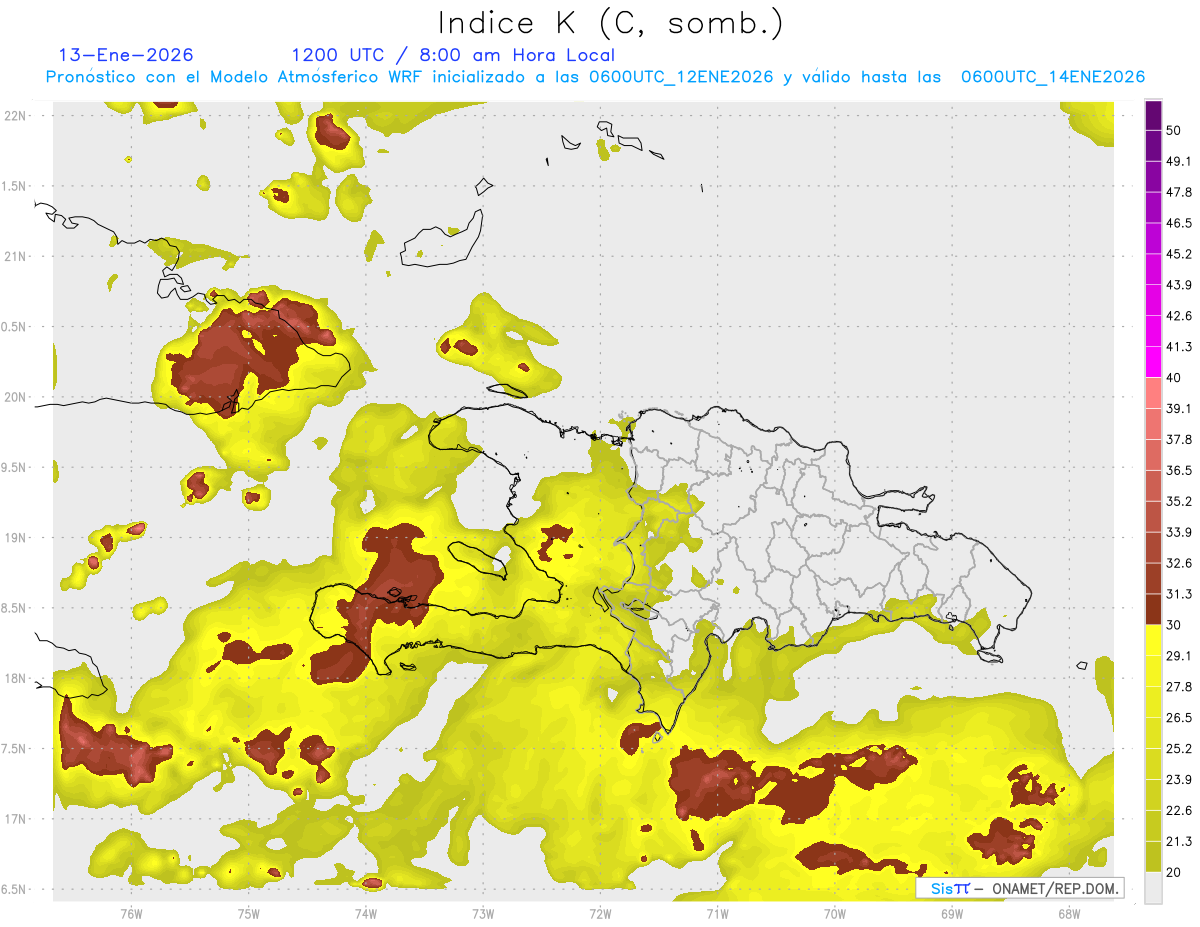Select the colorbar value 31.3
This screenshot has width=1200, height=927.
tap(1179, 594)
